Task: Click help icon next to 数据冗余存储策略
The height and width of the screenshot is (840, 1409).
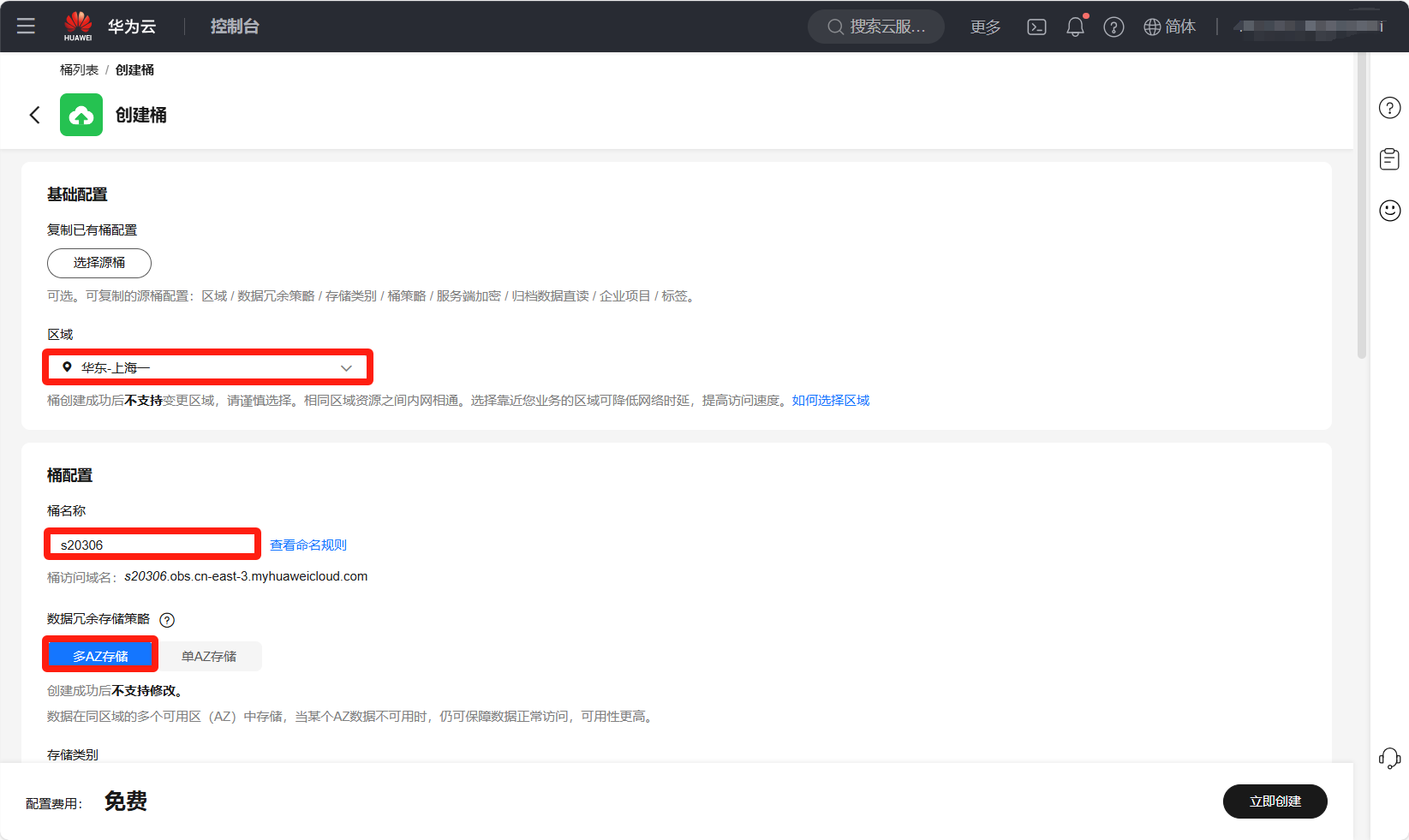Action: click(167, 620)
